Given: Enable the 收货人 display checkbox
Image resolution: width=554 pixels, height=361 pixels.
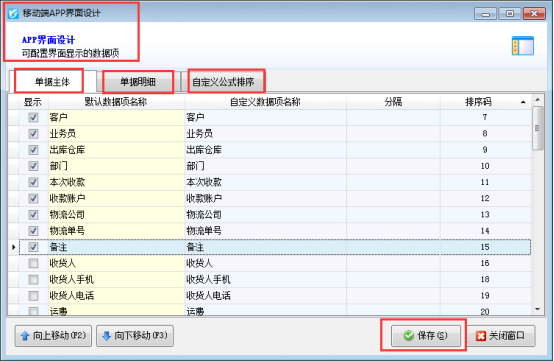Looking at the screenshot, I should coord(33,263).
